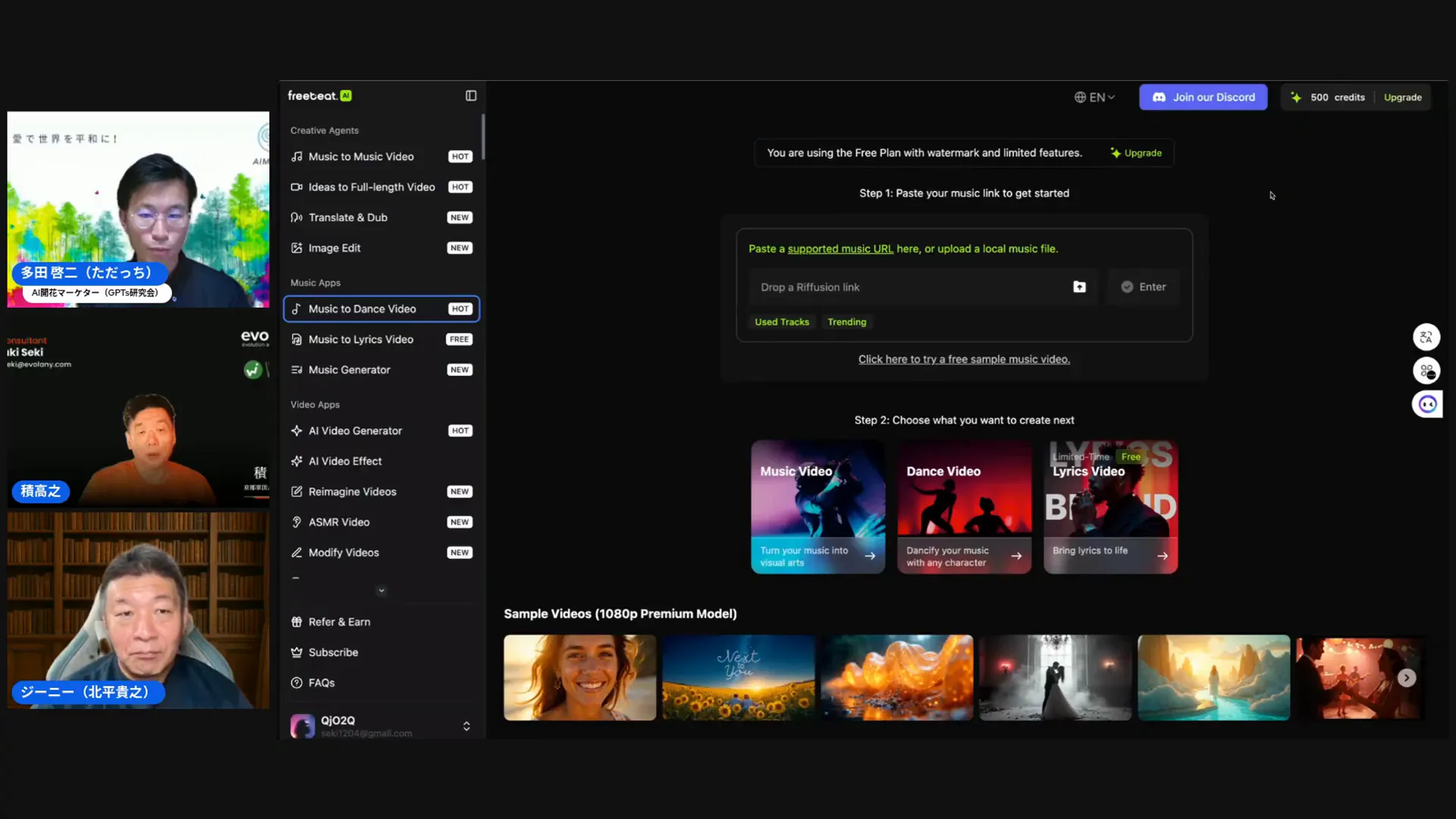Viewport: 1456px width, 819px height.
Task: Open the orange liquid sample video
Action: point(896,677)
